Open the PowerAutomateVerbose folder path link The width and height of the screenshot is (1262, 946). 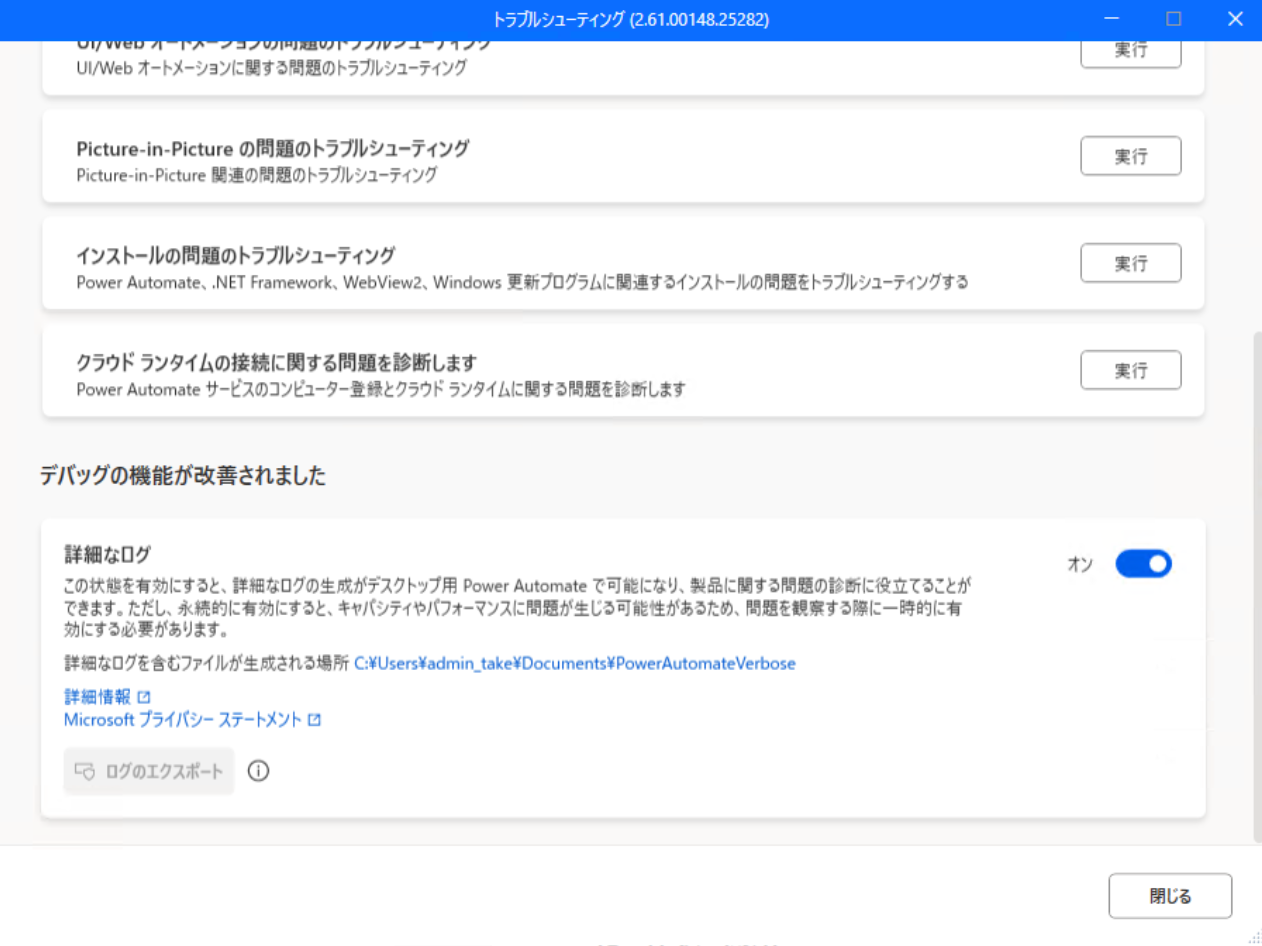(x=575, y=663)
